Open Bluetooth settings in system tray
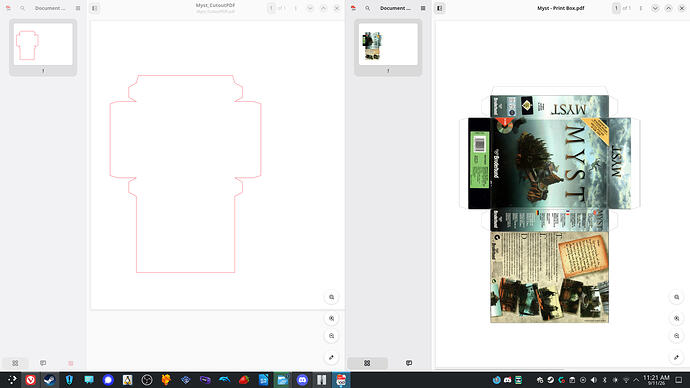This screenshot has width=690, height=388. (604, 380)
